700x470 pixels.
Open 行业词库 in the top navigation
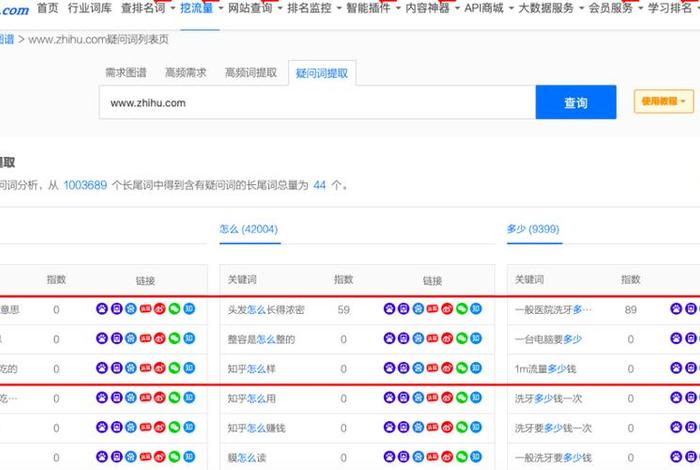pos(90,8)
